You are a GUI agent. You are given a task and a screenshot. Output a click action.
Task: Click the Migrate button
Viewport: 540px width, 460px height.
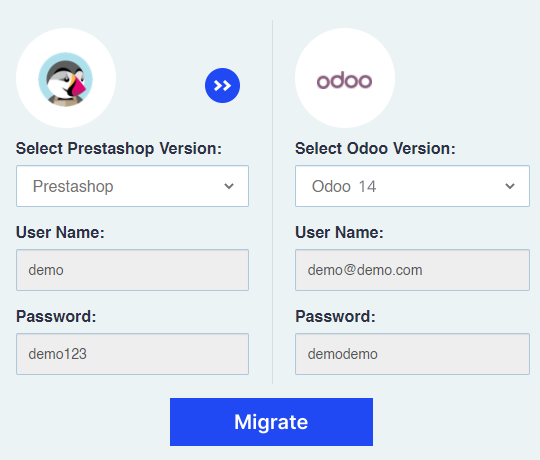(x=271, y=422)
